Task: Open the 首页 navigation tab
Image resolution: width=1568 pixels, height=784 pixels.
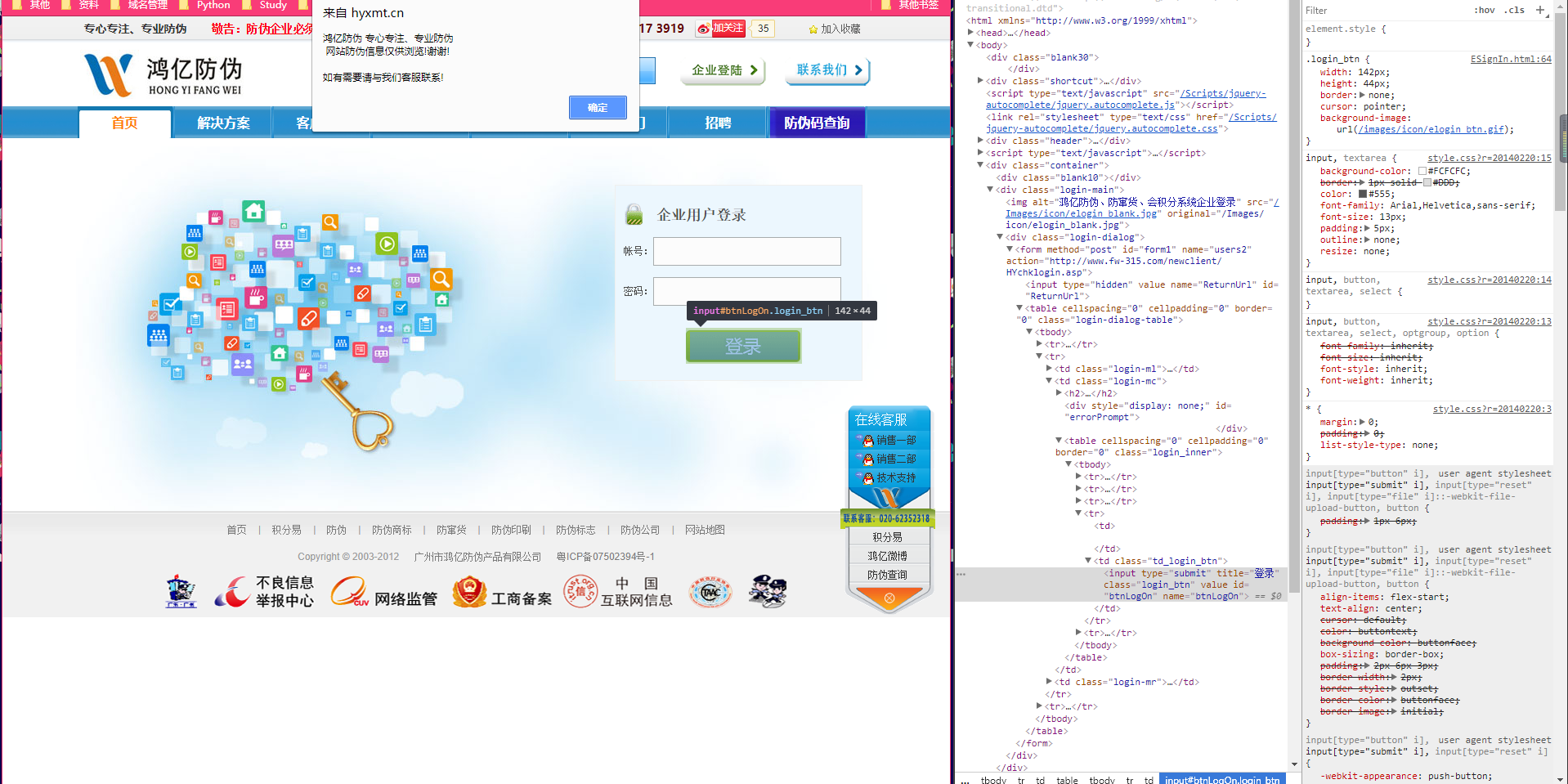Action: (x=125, y=123)
